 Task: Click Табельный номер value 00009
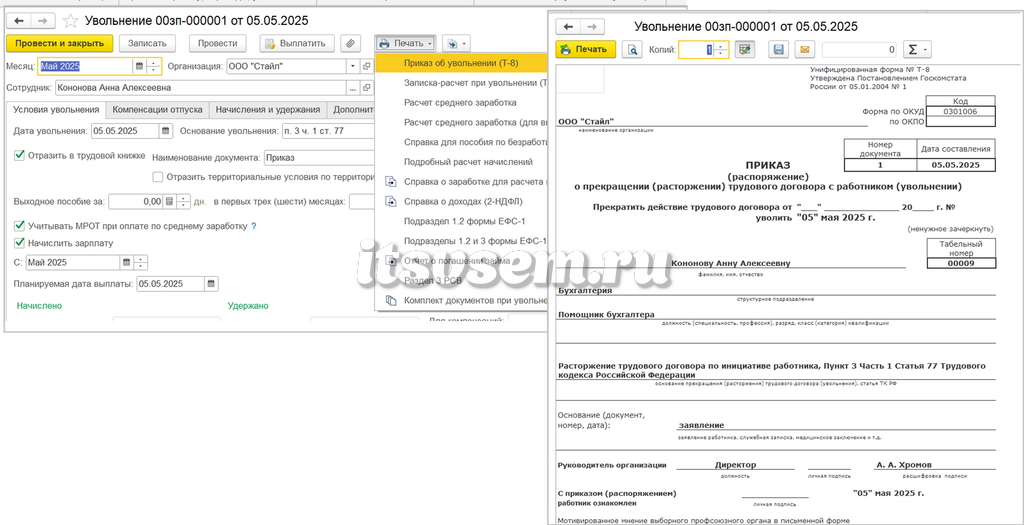click(x=961, y=263)
